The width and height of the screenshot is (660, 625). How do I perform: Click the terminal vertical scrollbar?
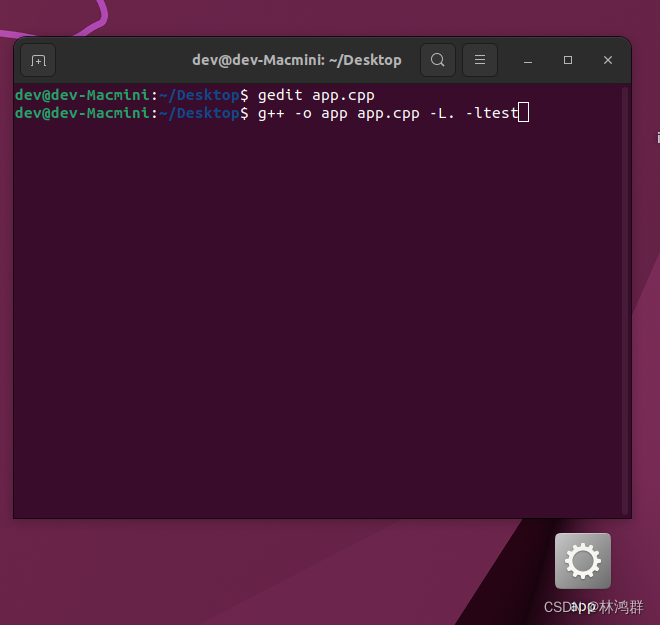625,301
